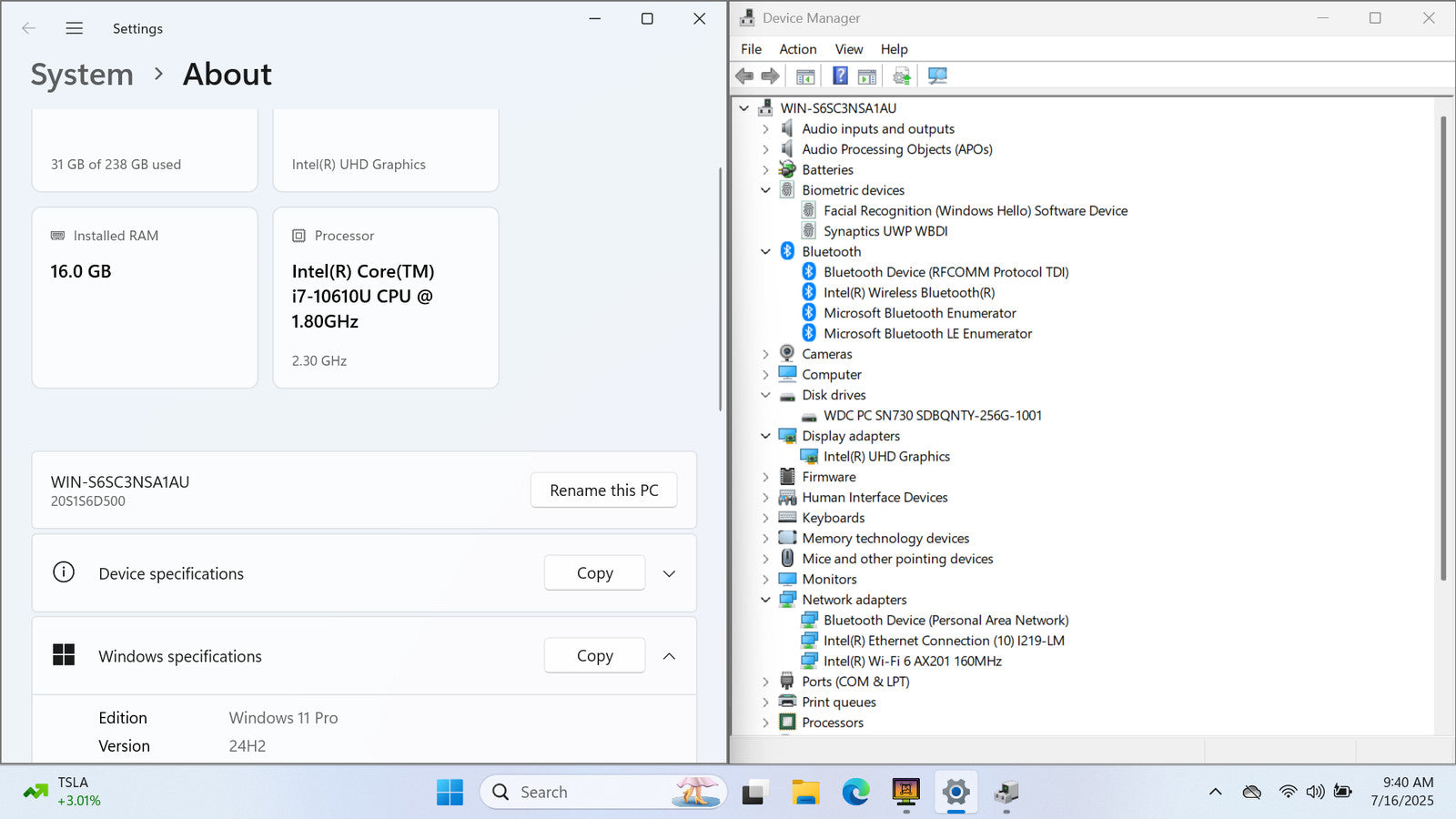Image resolution: width=1456 pixels, height=819 pixels.
Task: Open File Explorer from the taskbar
Action: [805, 793]
